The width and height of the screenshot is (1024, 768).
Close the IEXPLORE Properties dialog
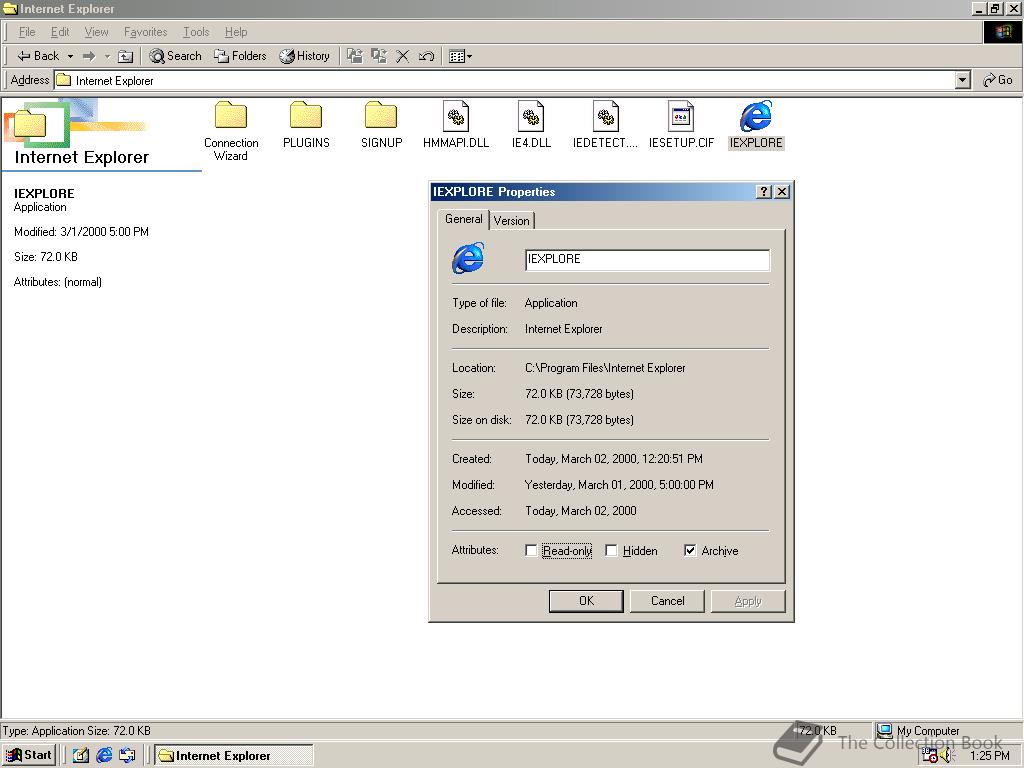[782, 191]
